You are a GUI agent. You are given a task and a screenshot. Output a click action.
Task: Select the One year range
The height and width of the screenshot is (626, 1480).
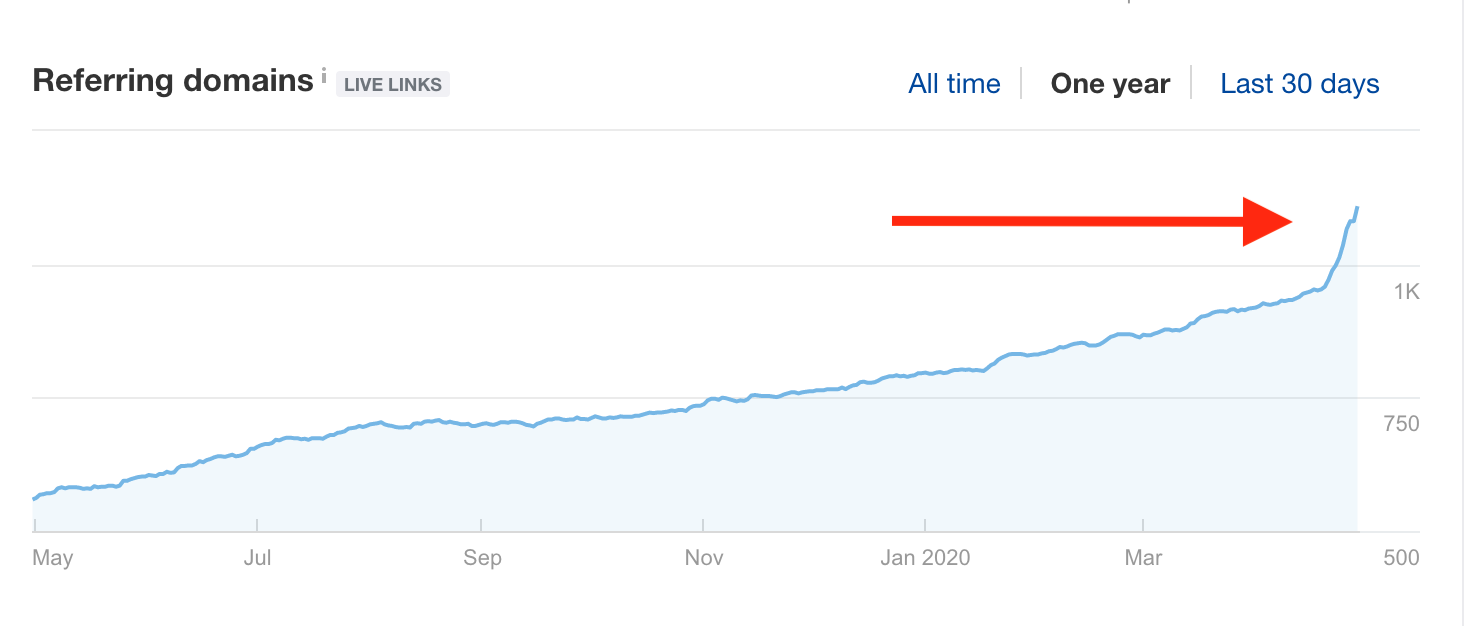1110,84
